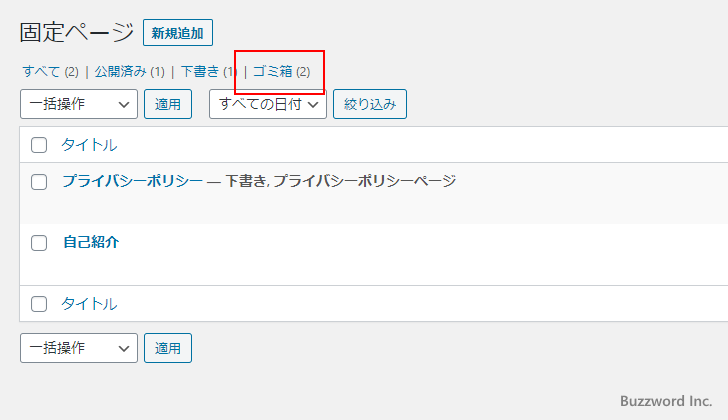
Task: Check the プライバシーポリシー page checkbox
Action: [39, 182]
